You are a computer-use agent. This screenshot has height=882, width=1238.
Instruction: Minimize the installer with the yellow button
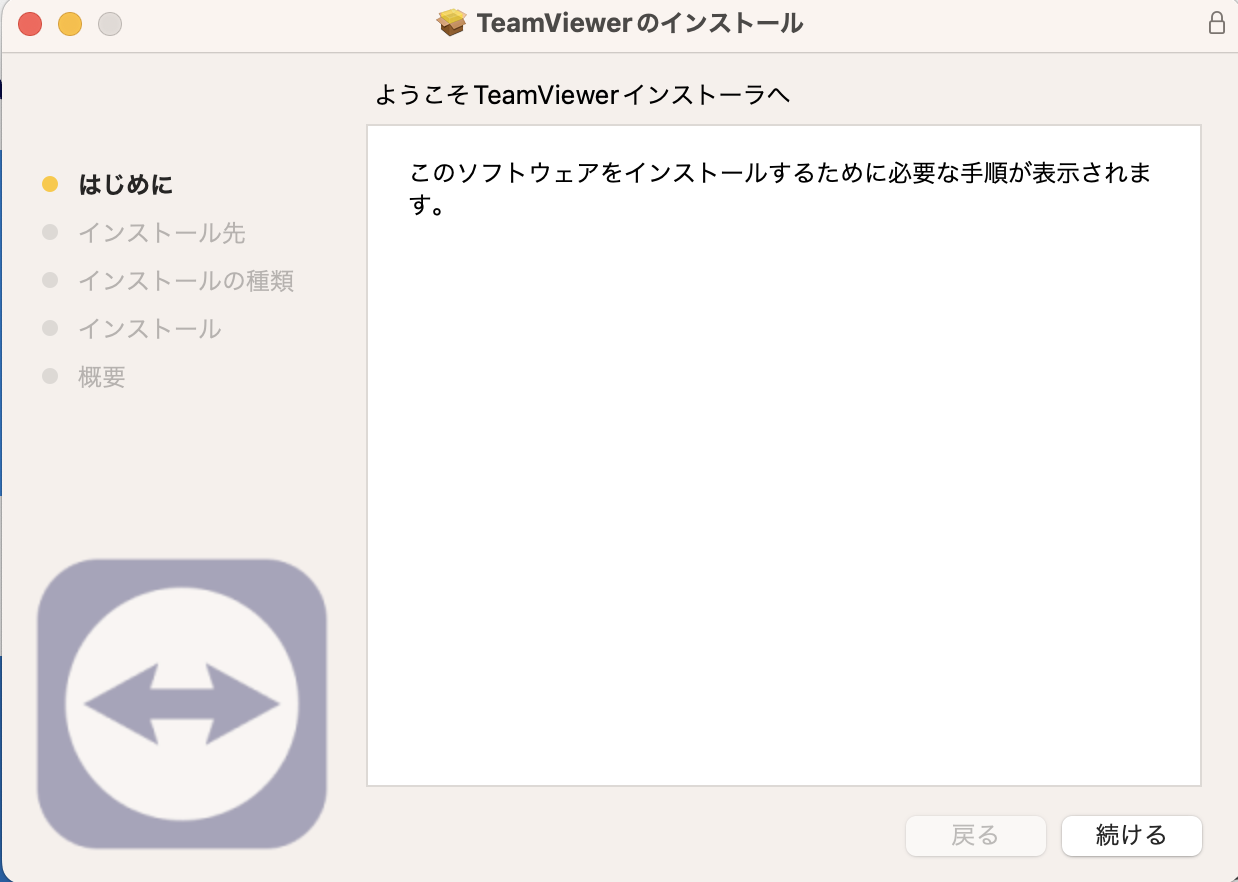pyautogui.click(x=70, y=23)
